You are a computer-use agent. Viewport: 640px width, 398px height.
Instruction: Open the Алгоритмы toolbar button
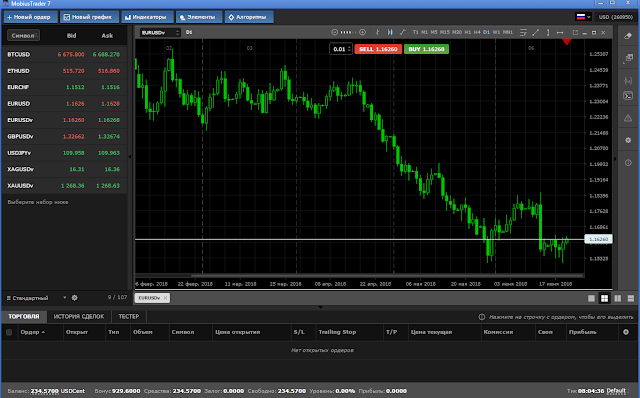coord(249,17)
